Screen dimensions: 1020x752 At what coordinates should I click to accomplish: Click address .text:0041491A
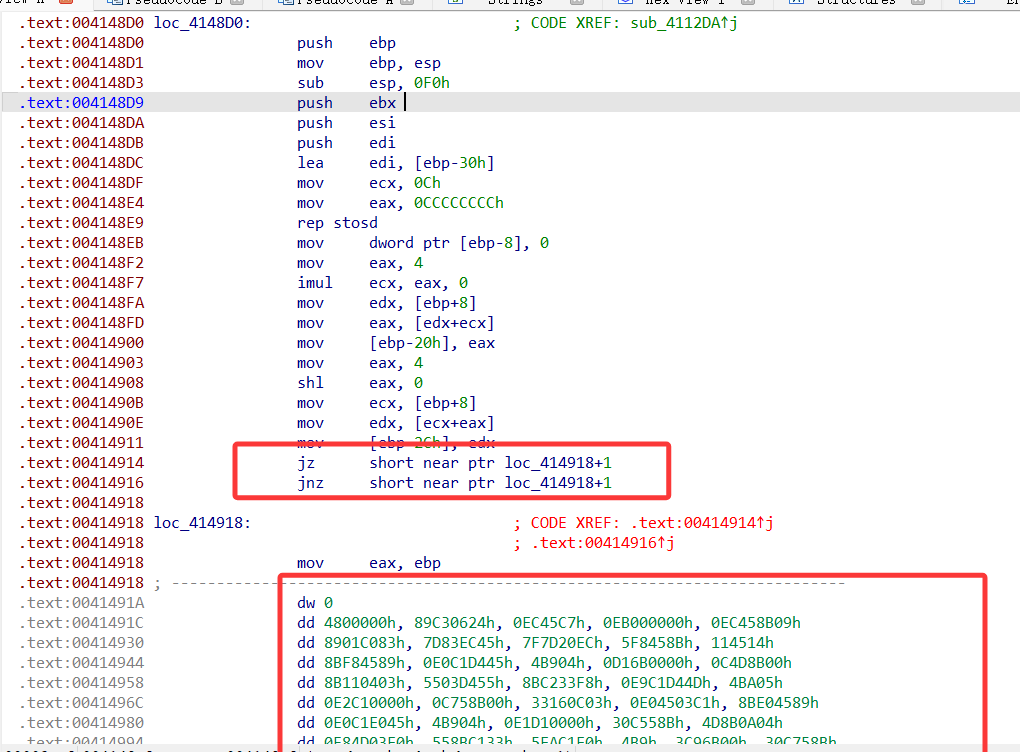click(x=82, y=604)
